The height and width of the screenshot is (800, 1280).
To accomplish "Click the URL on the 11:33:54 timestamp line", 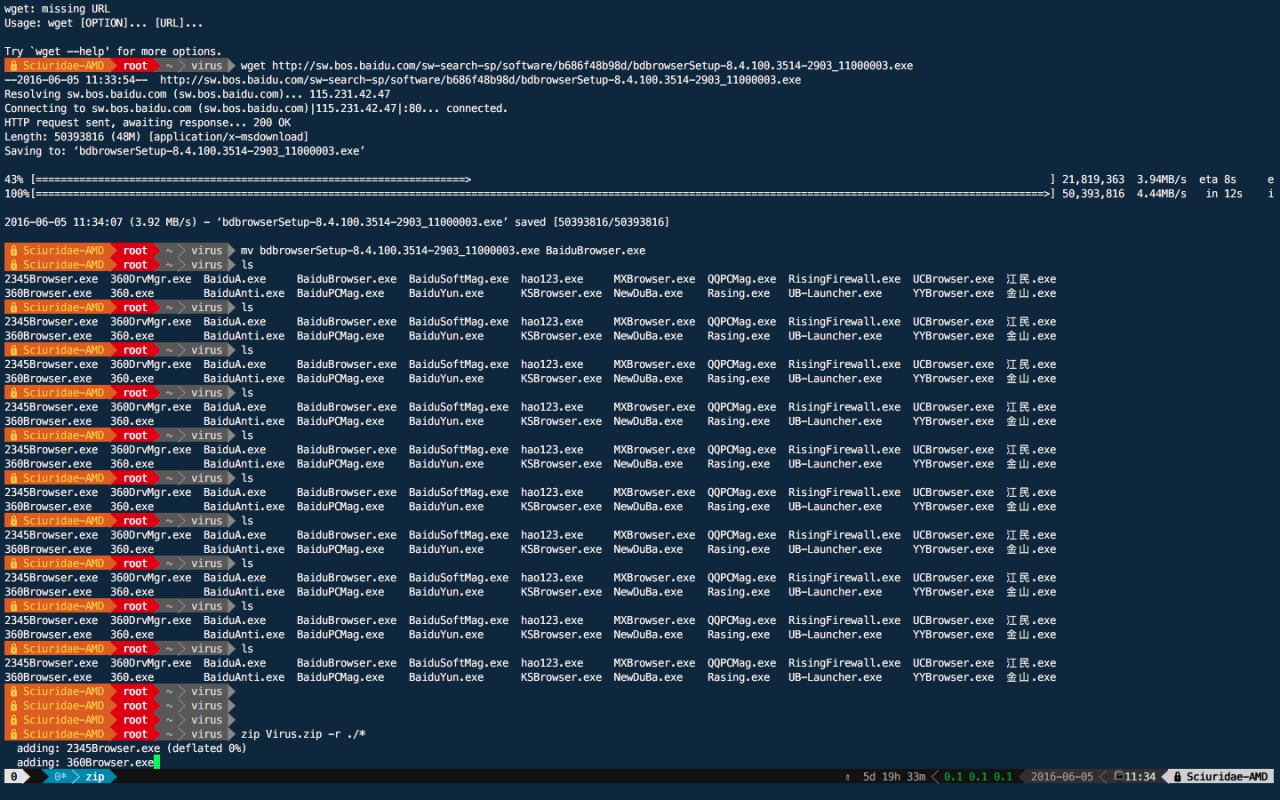I will coord(480,80).
